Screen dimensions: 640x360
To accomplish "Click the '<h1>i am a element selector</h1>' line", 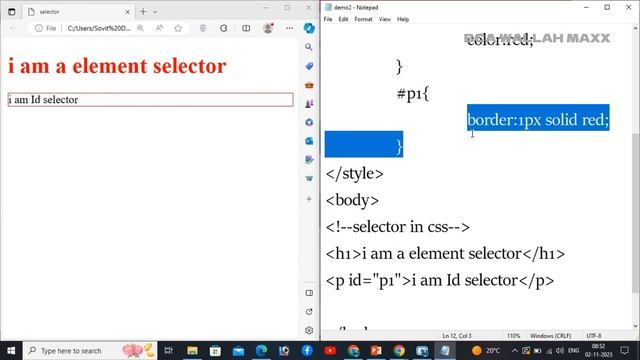I will pyautogui.click(x=445, y=253).
